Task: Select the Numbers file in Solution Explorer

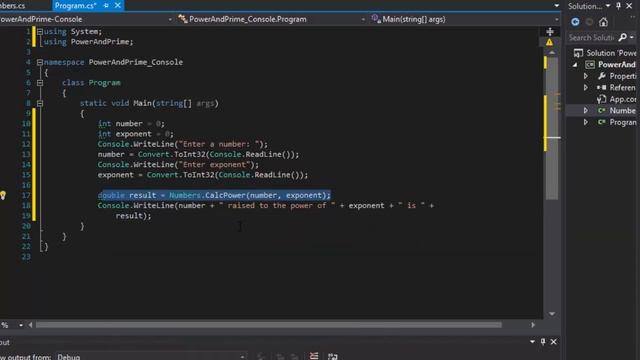Action: (x=617, y=111)
